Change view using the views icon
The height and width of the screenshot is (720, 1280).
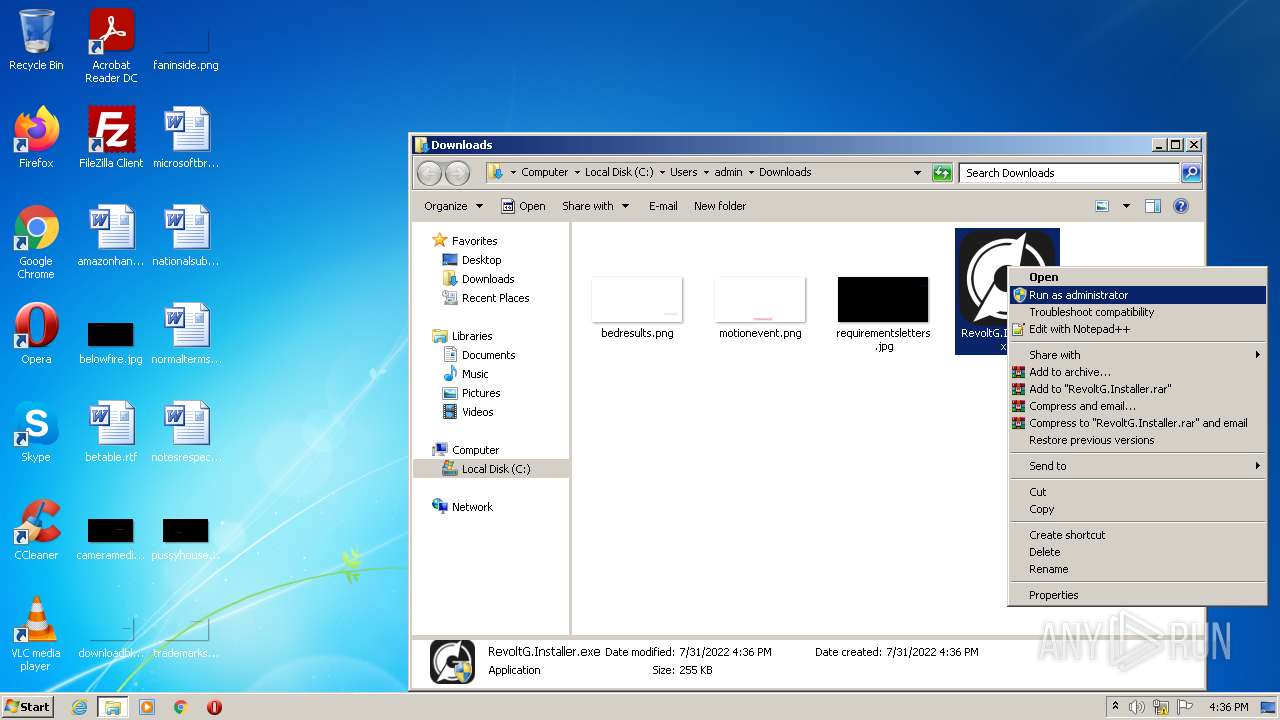pos(1102,206)
